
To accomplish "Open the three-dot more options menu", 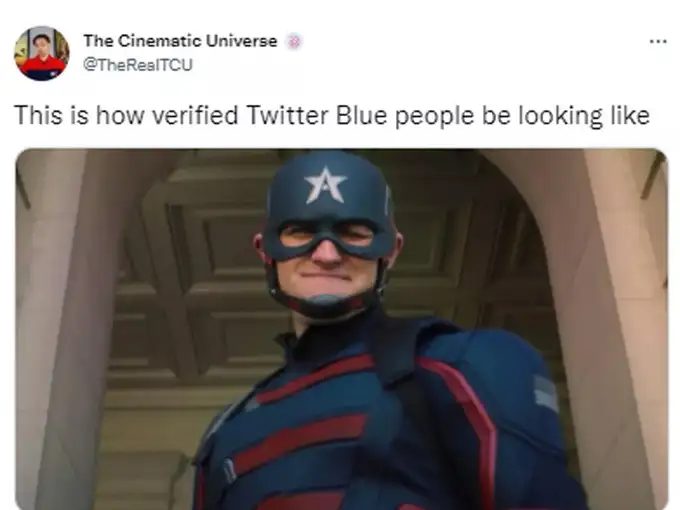I will click(658, 42).
